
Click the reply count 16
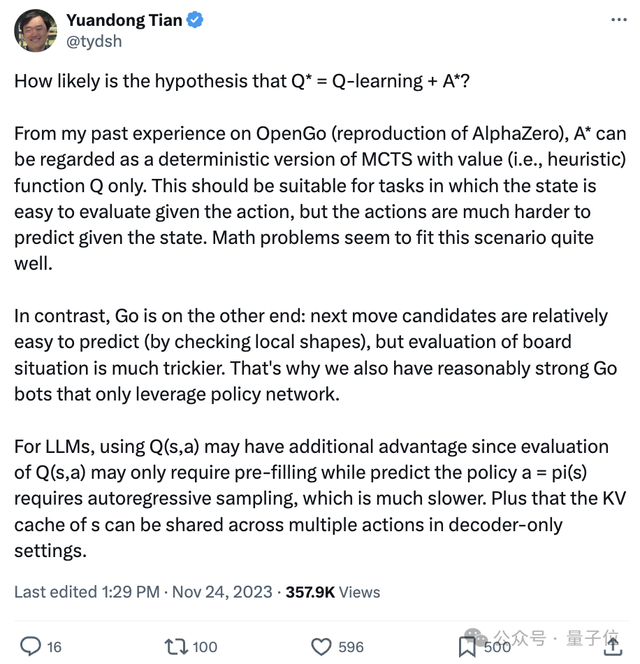click(x=54, y=647)
